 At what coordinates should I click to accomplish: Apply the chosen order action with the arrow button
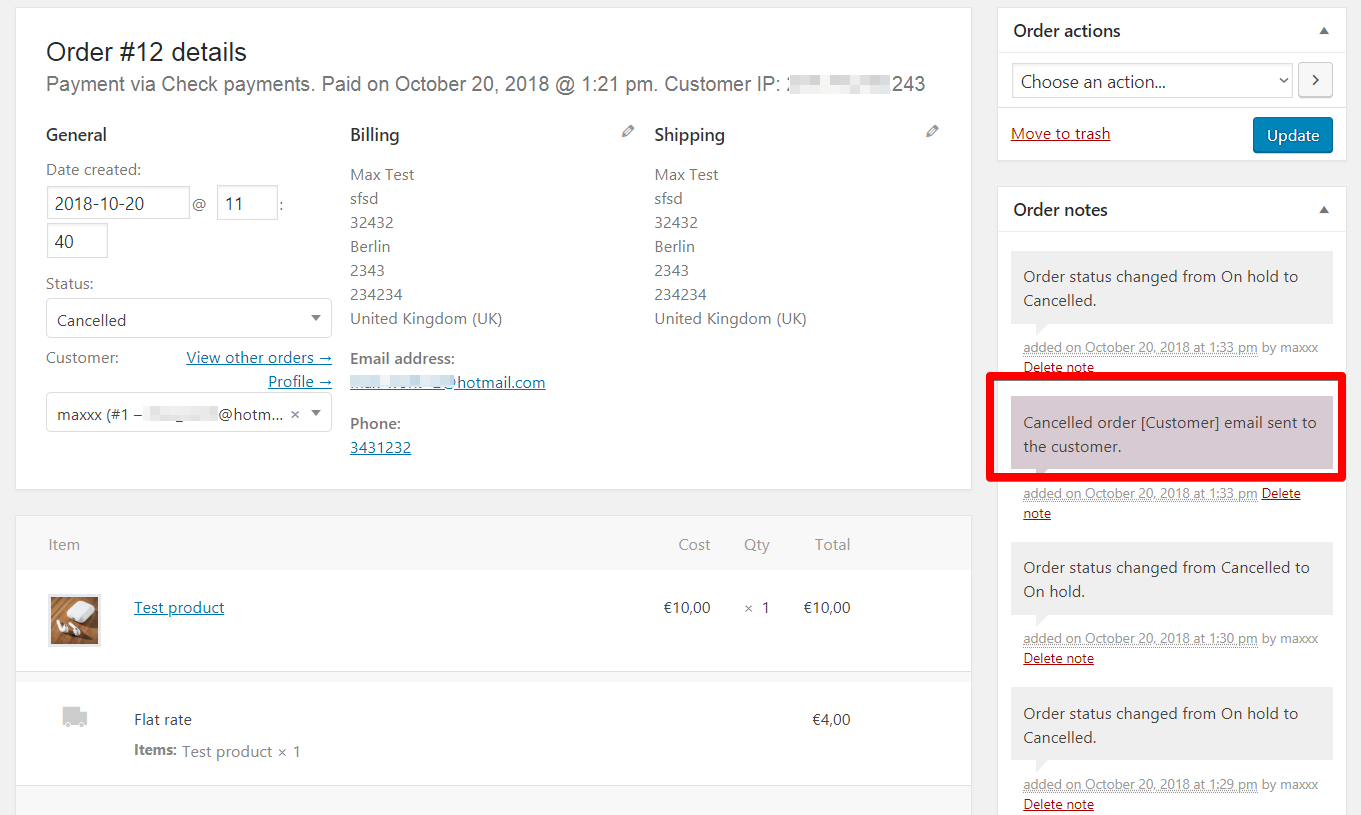coord(1315,81)
